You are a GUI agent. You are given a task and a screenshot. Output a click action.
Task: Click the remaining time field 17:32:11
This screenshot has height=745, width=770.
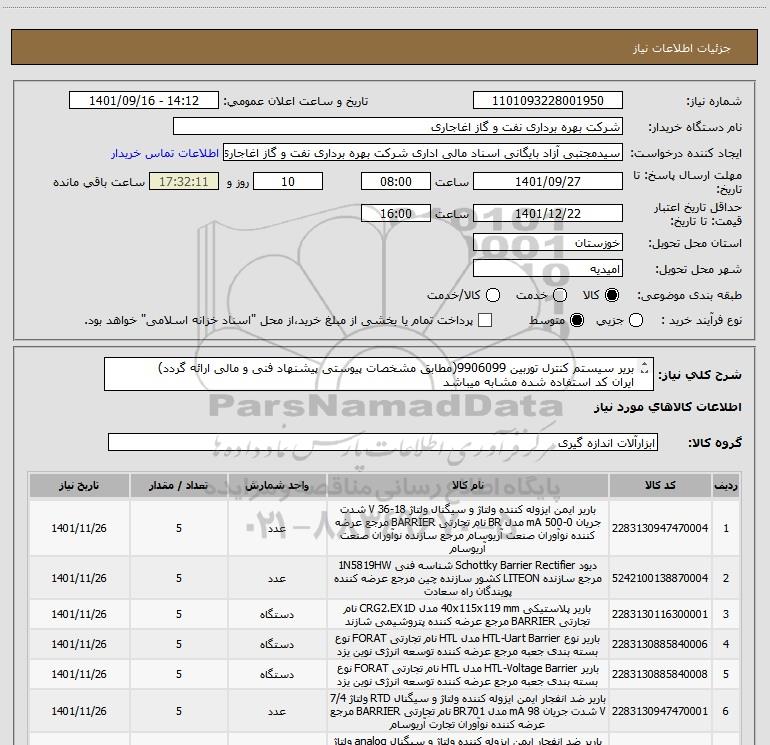tap(184, 181)
